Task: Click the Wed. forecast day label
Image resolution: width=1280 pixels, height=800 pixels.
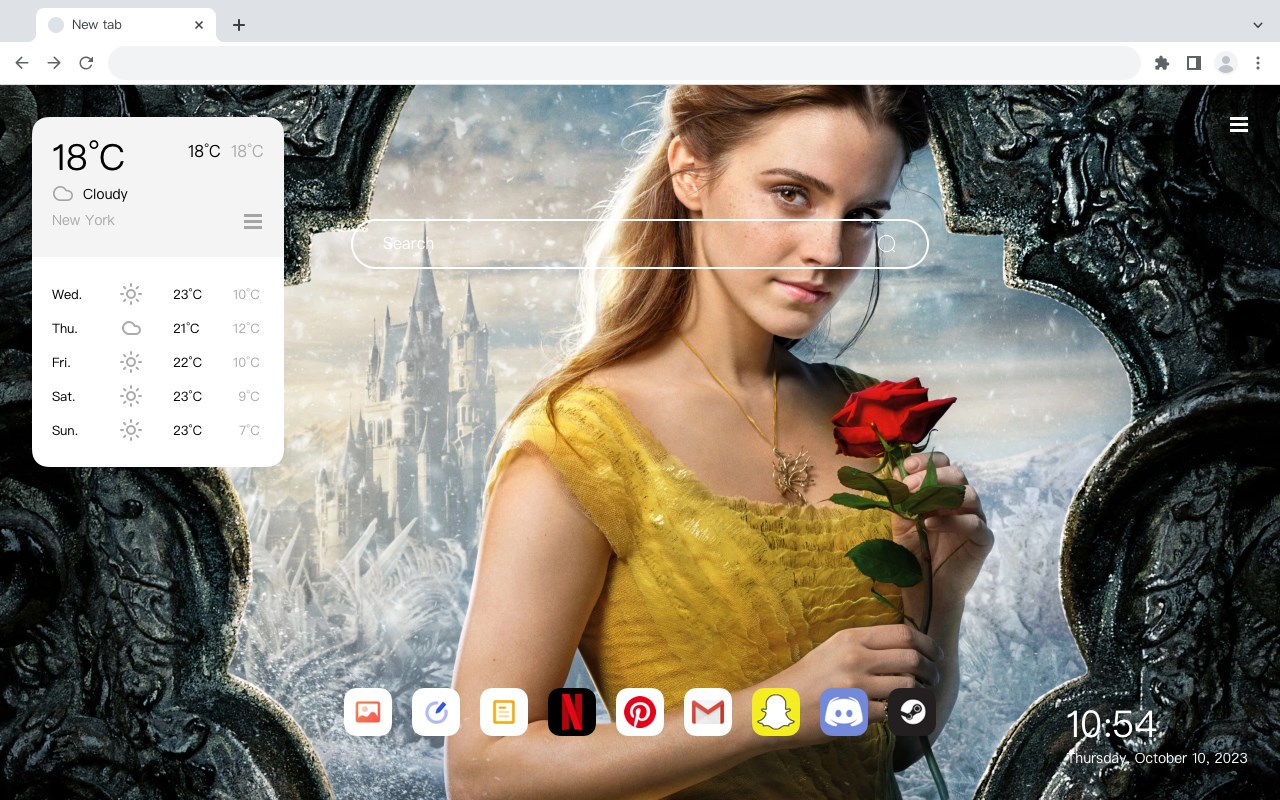Action: [x=67, y=294]
